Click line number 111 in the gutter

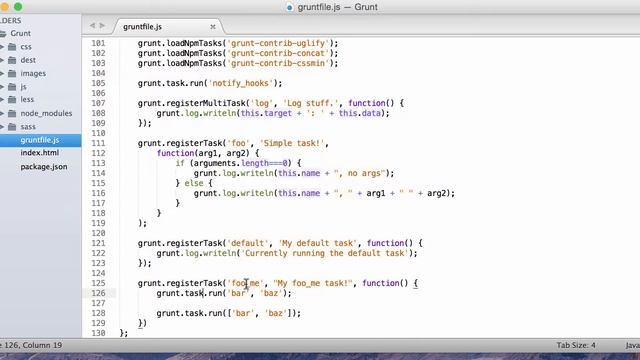click(x=98, y=143)
